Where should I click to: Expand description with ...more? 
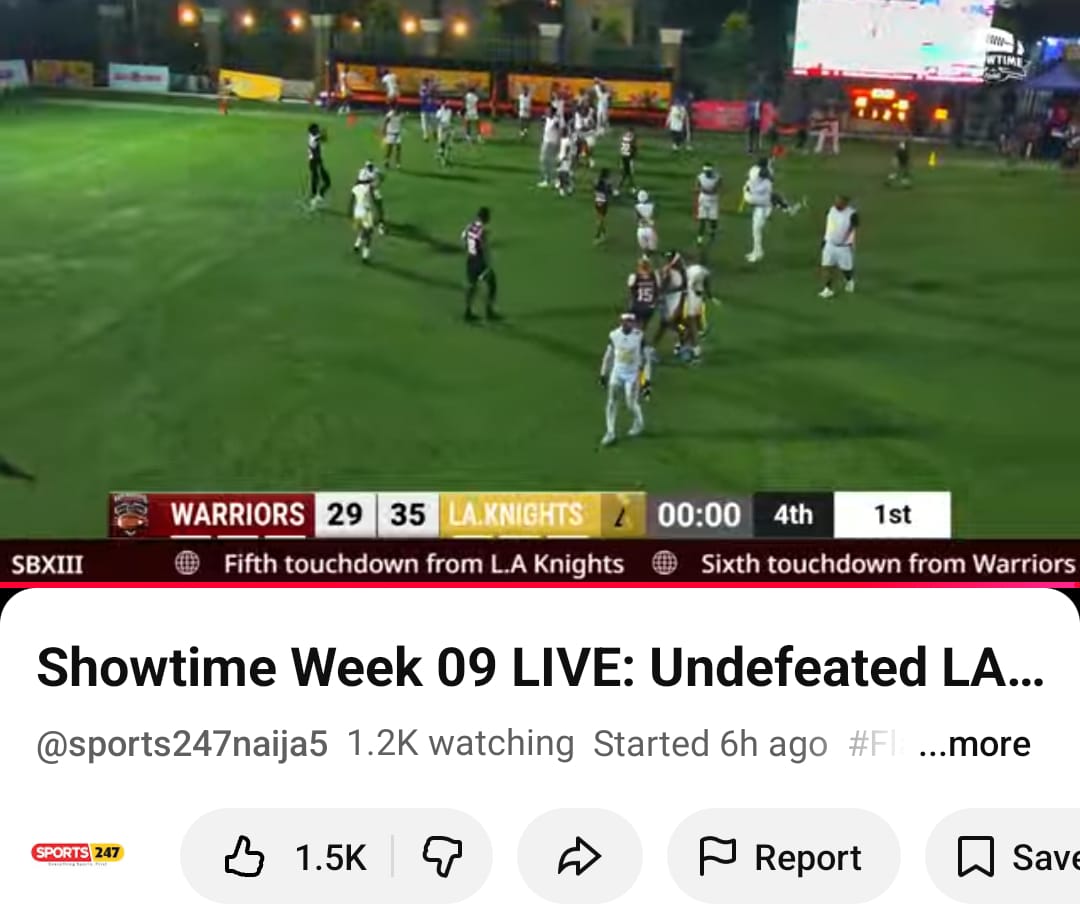click(x=974, y=744)
